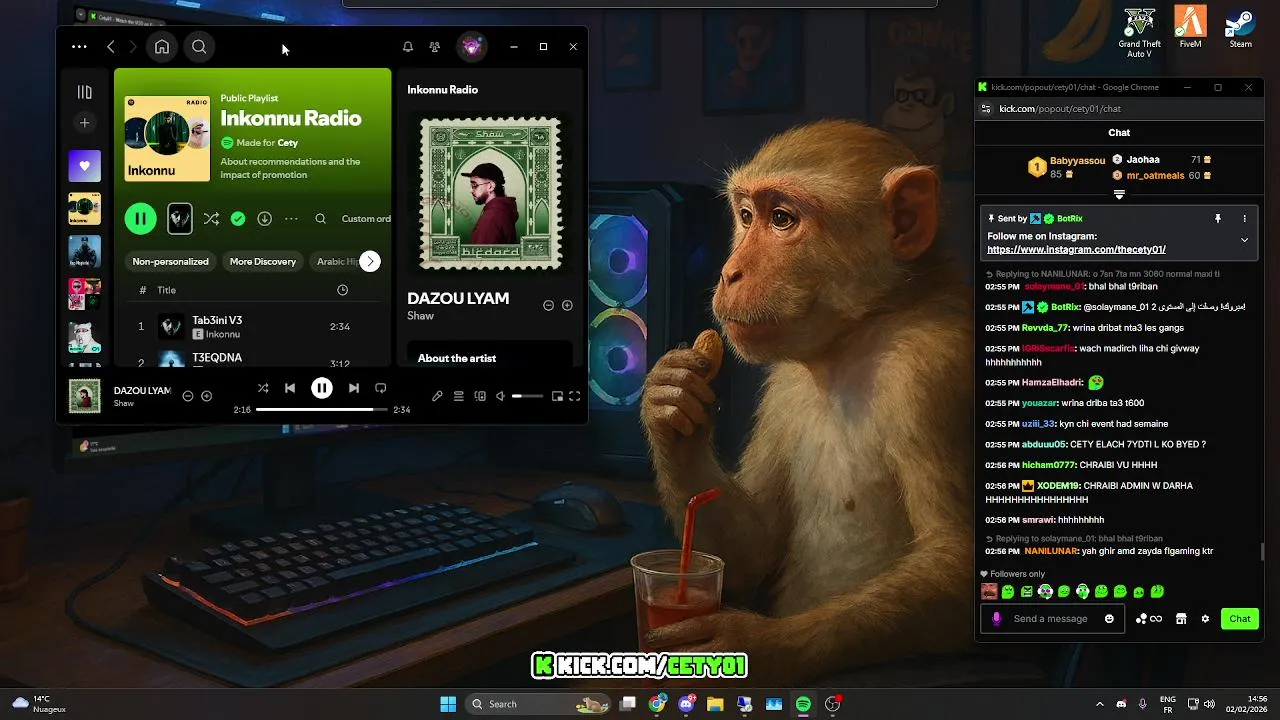Open Spotify three-dot app menu
The height and width of the screenshot is (720, 1280).
[x=79, y=47]
